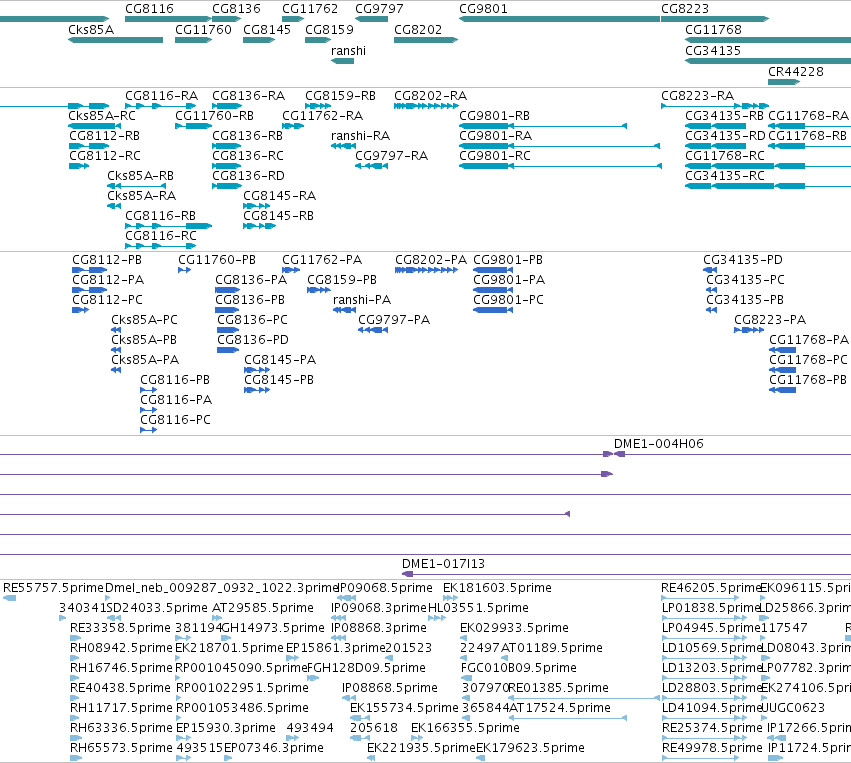Click transcript CG11762-RA
851x763 pixels.
coord(293,126)
